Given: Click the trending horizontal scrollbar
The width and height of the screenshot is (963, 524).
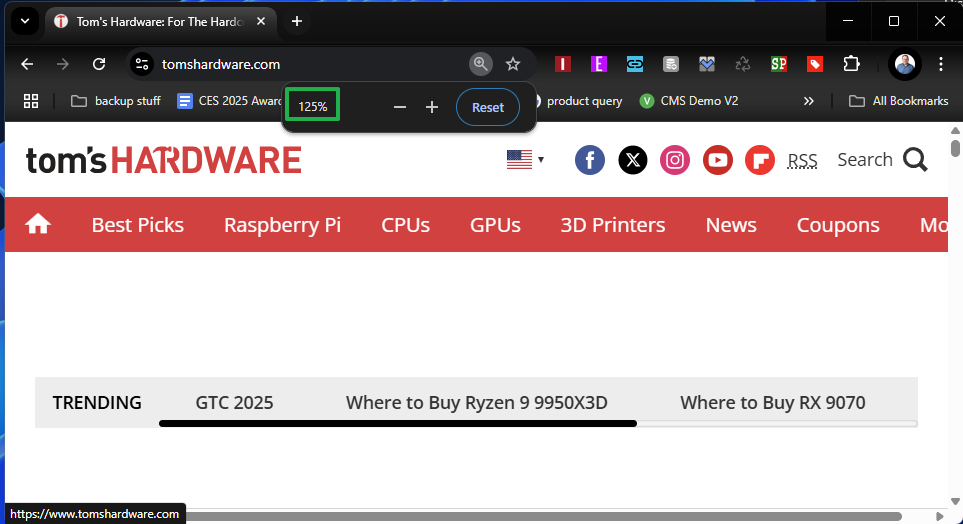Looking at the screenshot, I should tap(397, 424).
